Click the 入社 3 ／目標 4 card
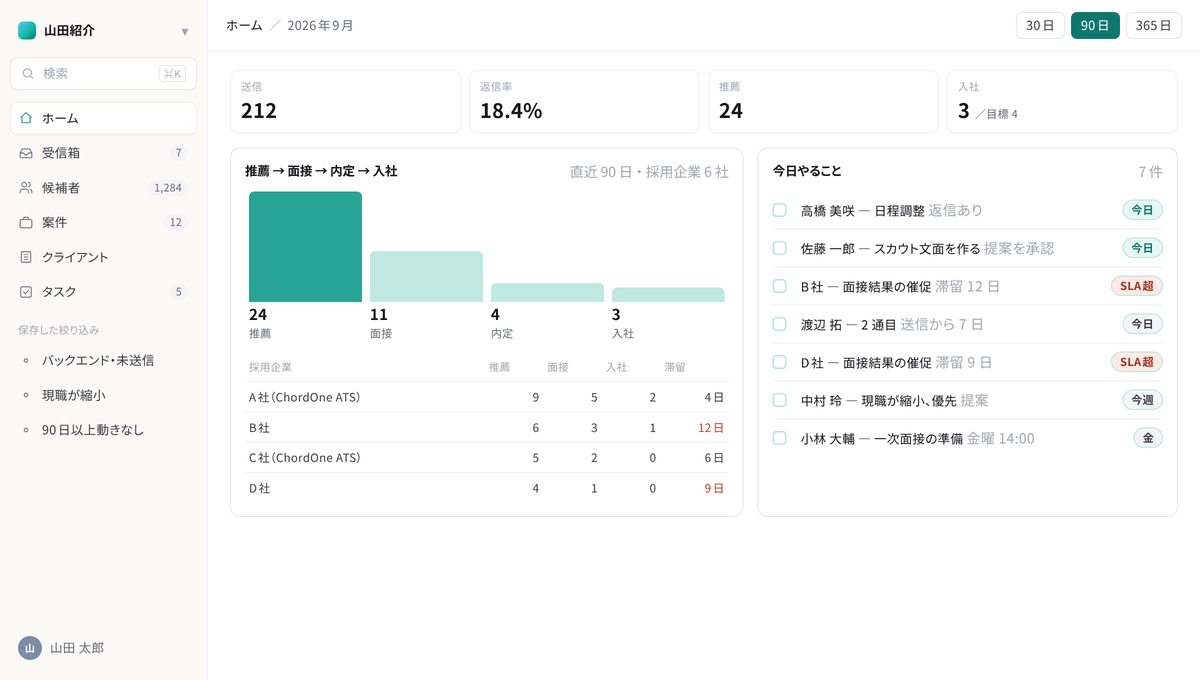Image resolution: width=1200 pixels, height=680 pixels. tap(1062, 102)
